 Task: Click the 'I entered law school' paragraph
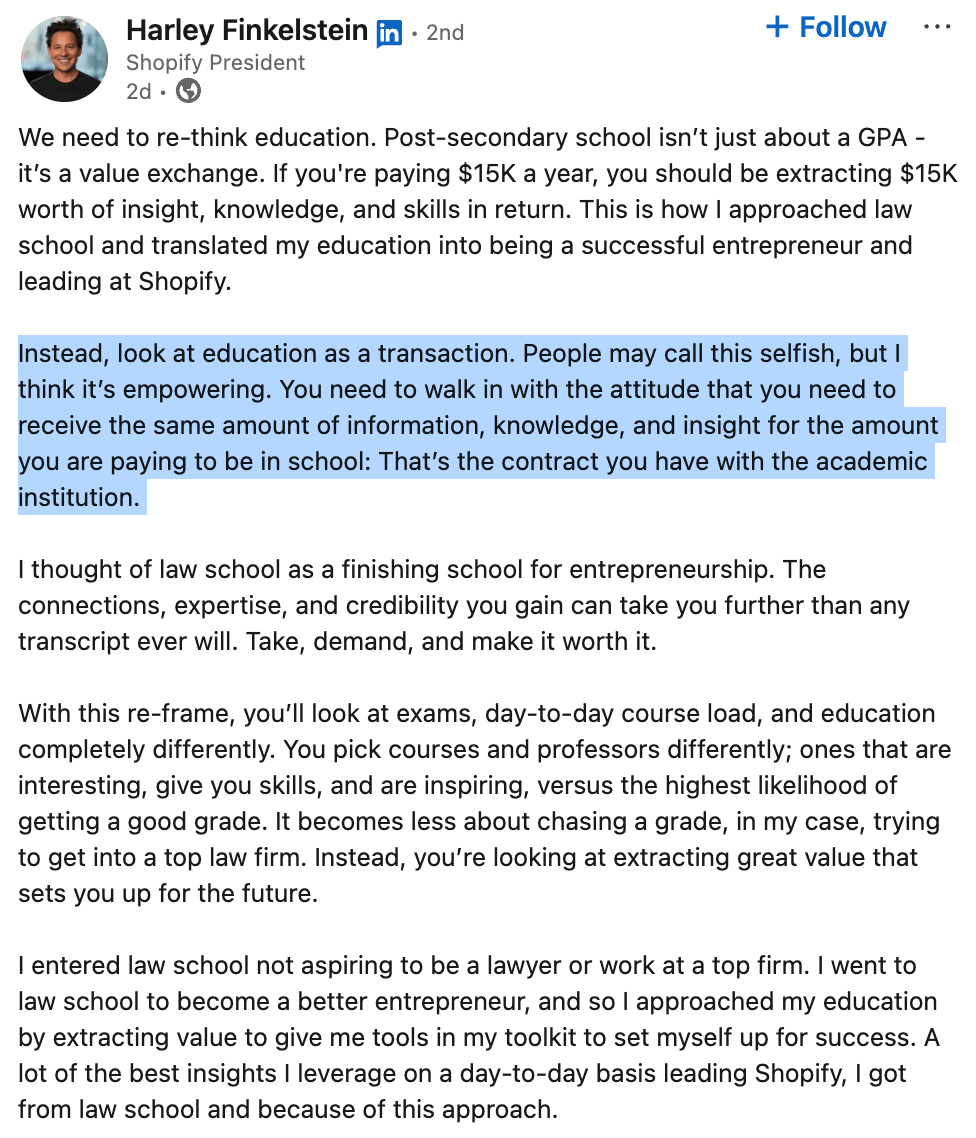click(x=470, y=1037)
